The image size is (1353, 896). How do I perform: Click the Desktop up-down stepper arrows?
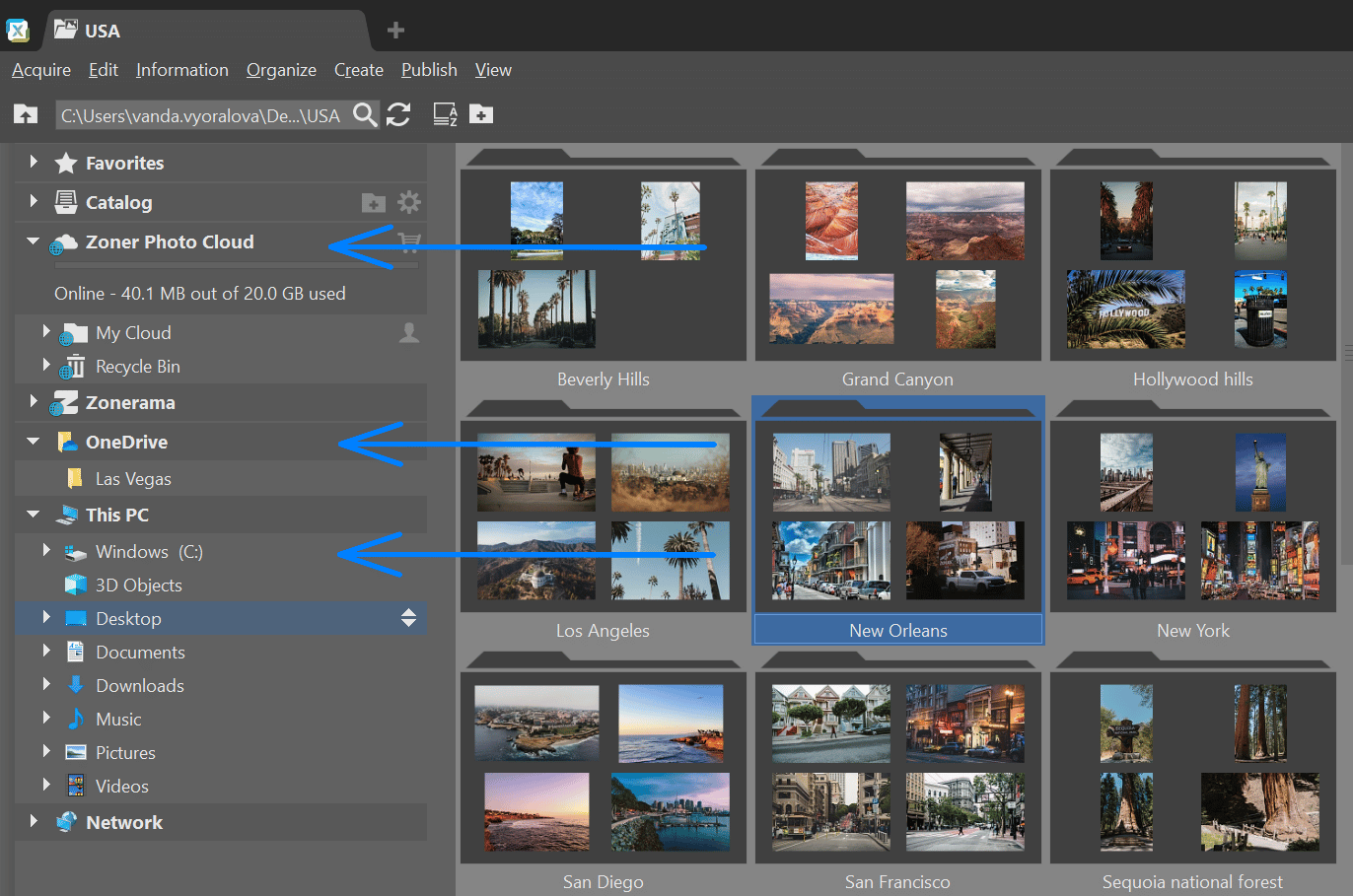pyautogui.click(x=408, y=618)
